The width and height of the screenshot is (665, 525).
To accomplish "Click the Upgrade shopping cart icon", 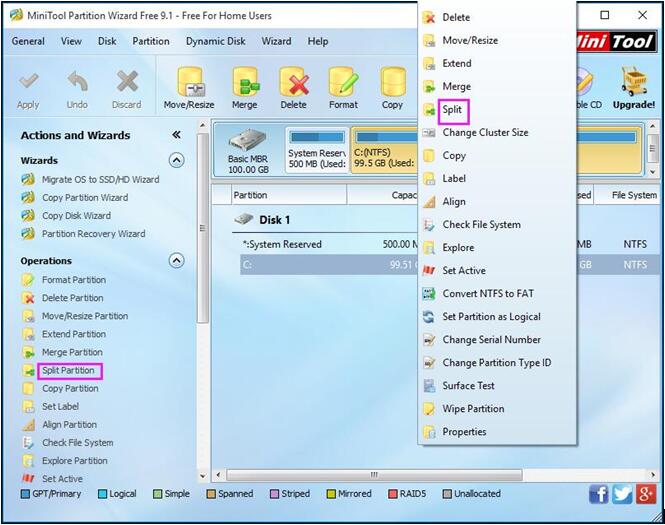I will coord(634,81).
